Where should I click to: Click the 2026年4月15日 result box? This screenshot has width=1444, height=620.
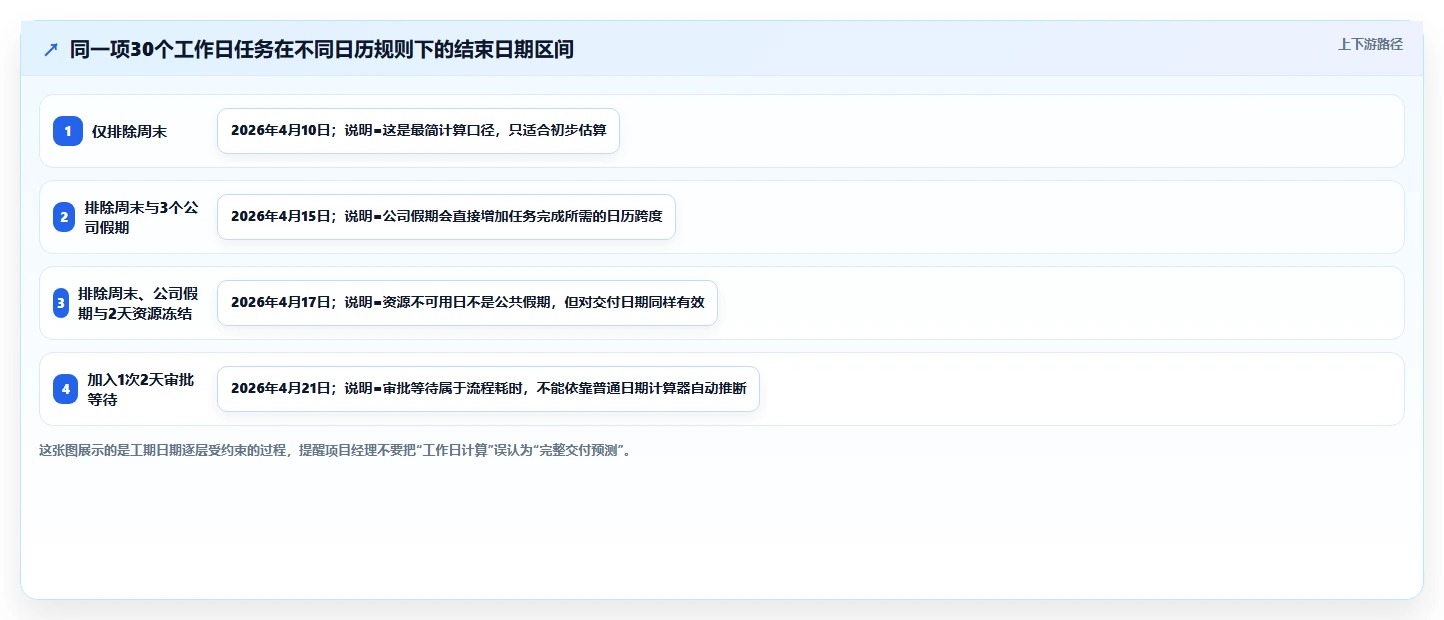[x=446, y=217]
